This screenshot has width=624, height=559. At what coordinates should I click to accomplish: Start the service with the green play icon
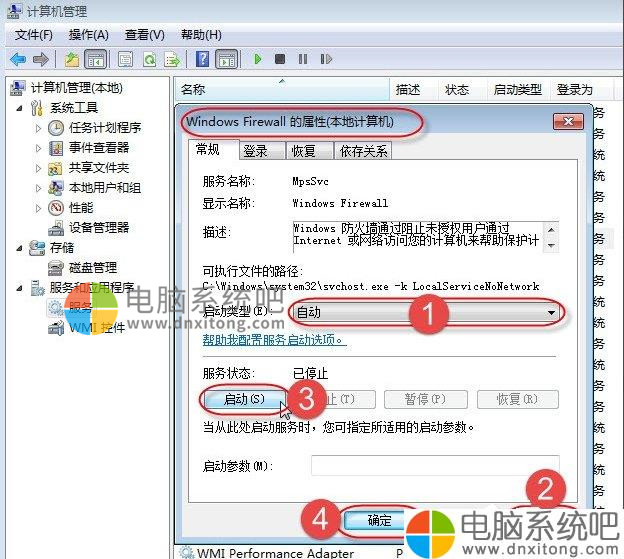258,59
